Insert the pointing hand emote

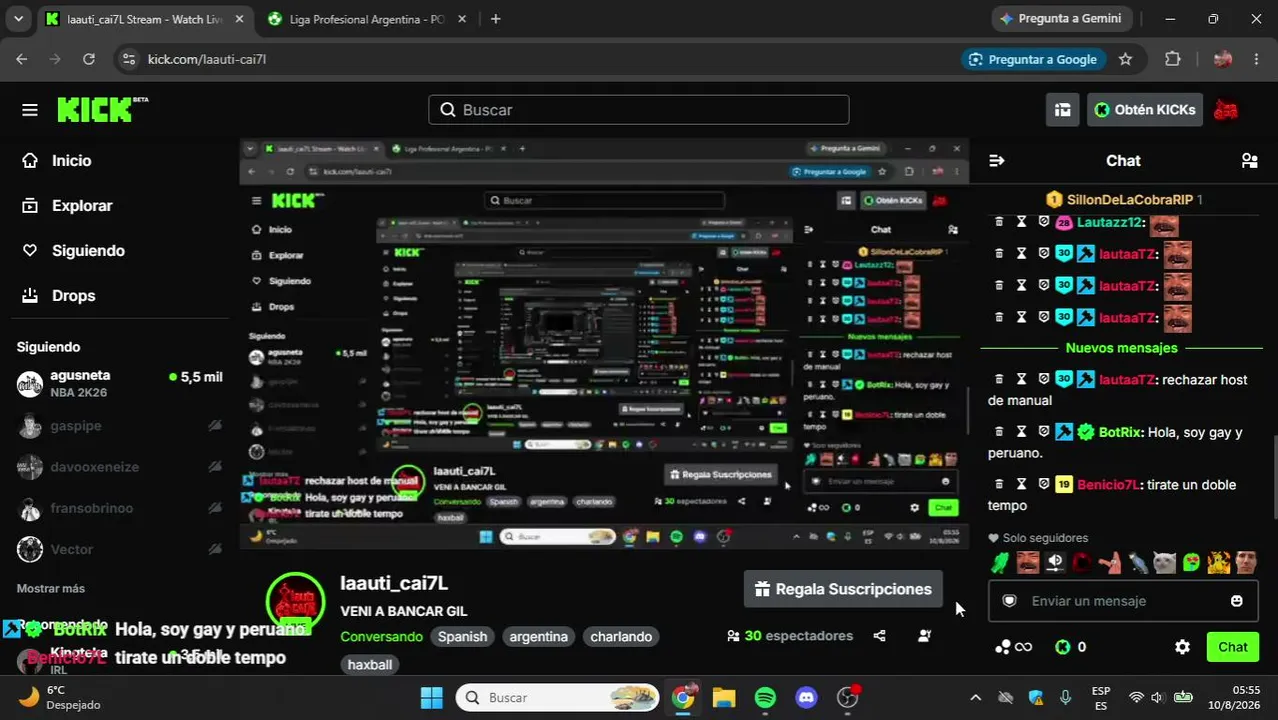[1109, 562]
